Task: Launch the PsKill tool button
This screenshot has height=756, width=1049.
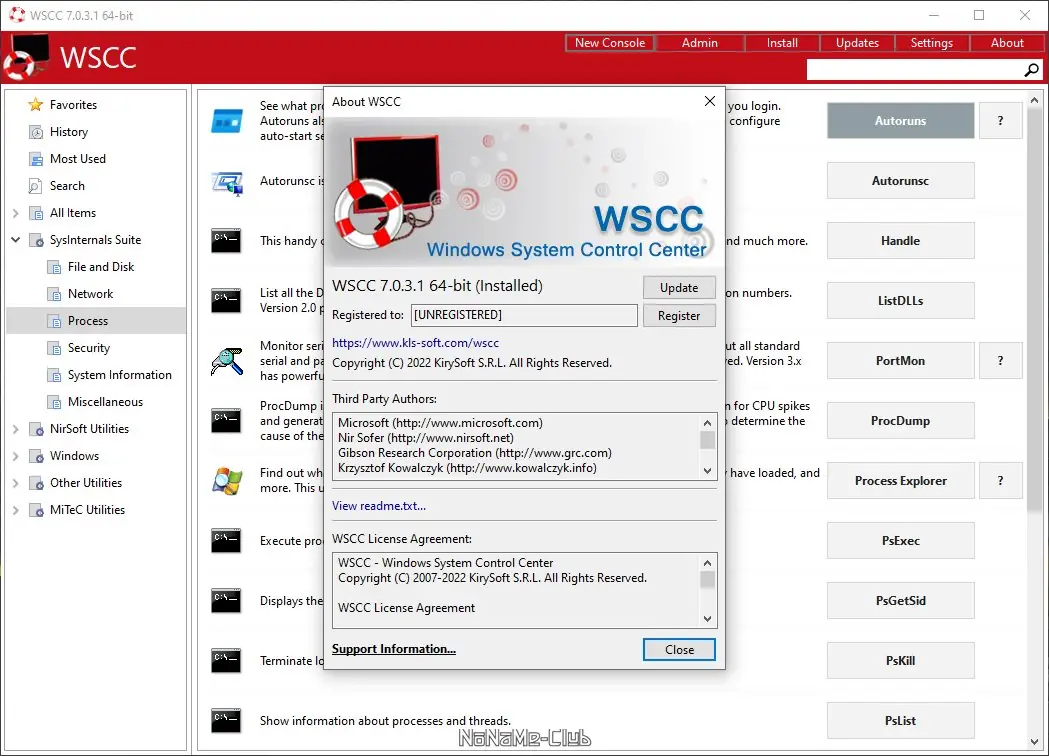Action: point(900,661)
